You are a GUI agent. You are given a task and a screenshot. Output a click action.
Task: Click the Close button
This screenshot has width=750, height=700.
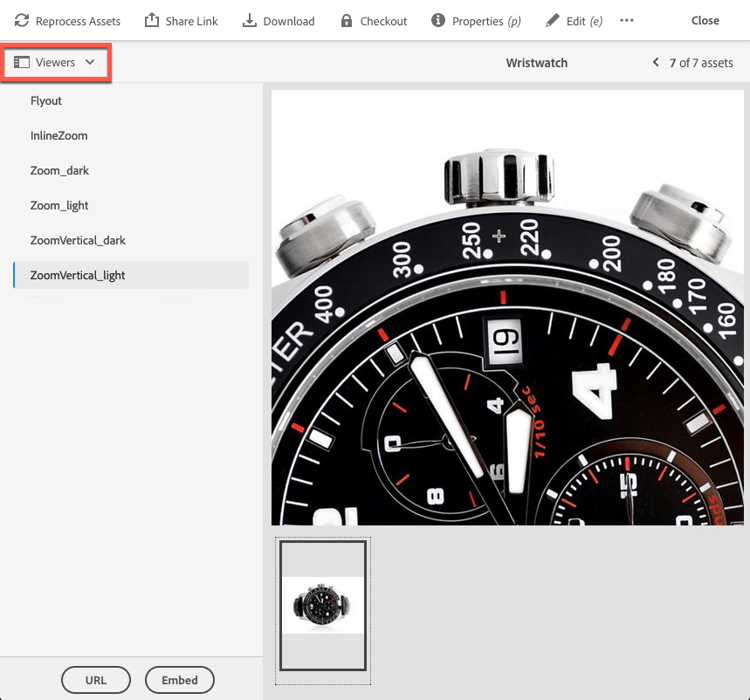[705, 21]
